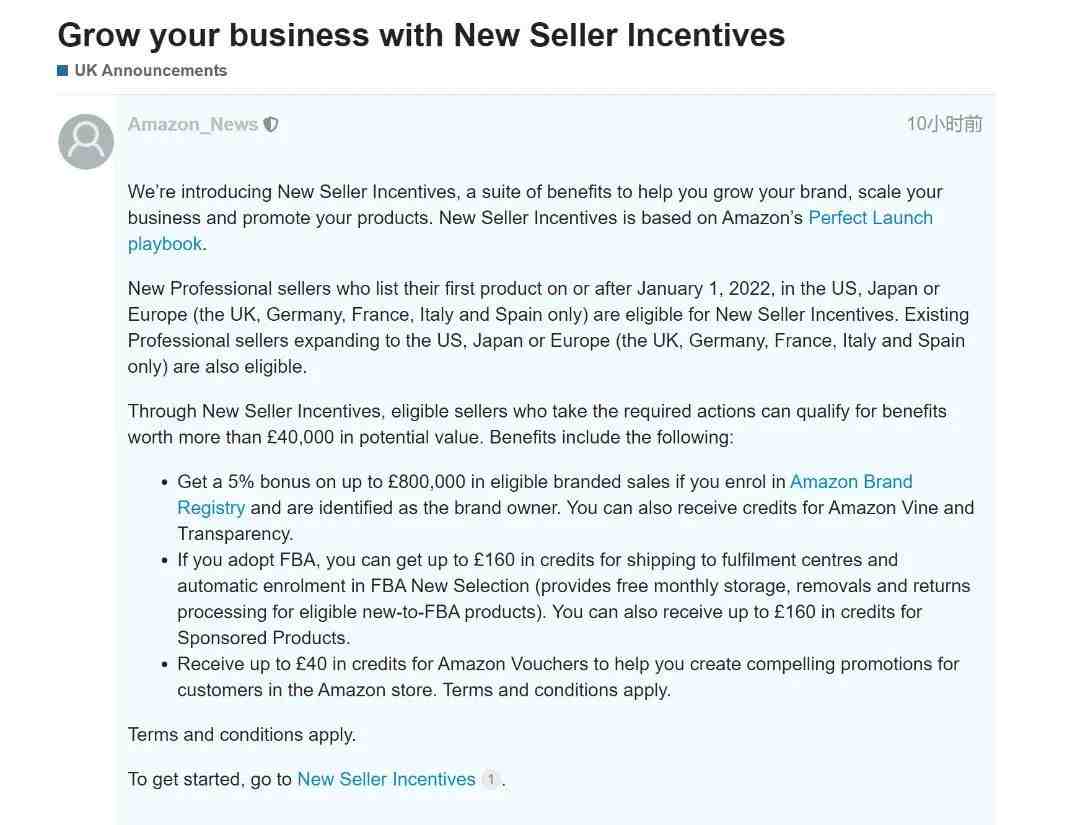The image size is (1080, 825).
Task: Open the UK Announcements category
Action: (x=150, y=71)
